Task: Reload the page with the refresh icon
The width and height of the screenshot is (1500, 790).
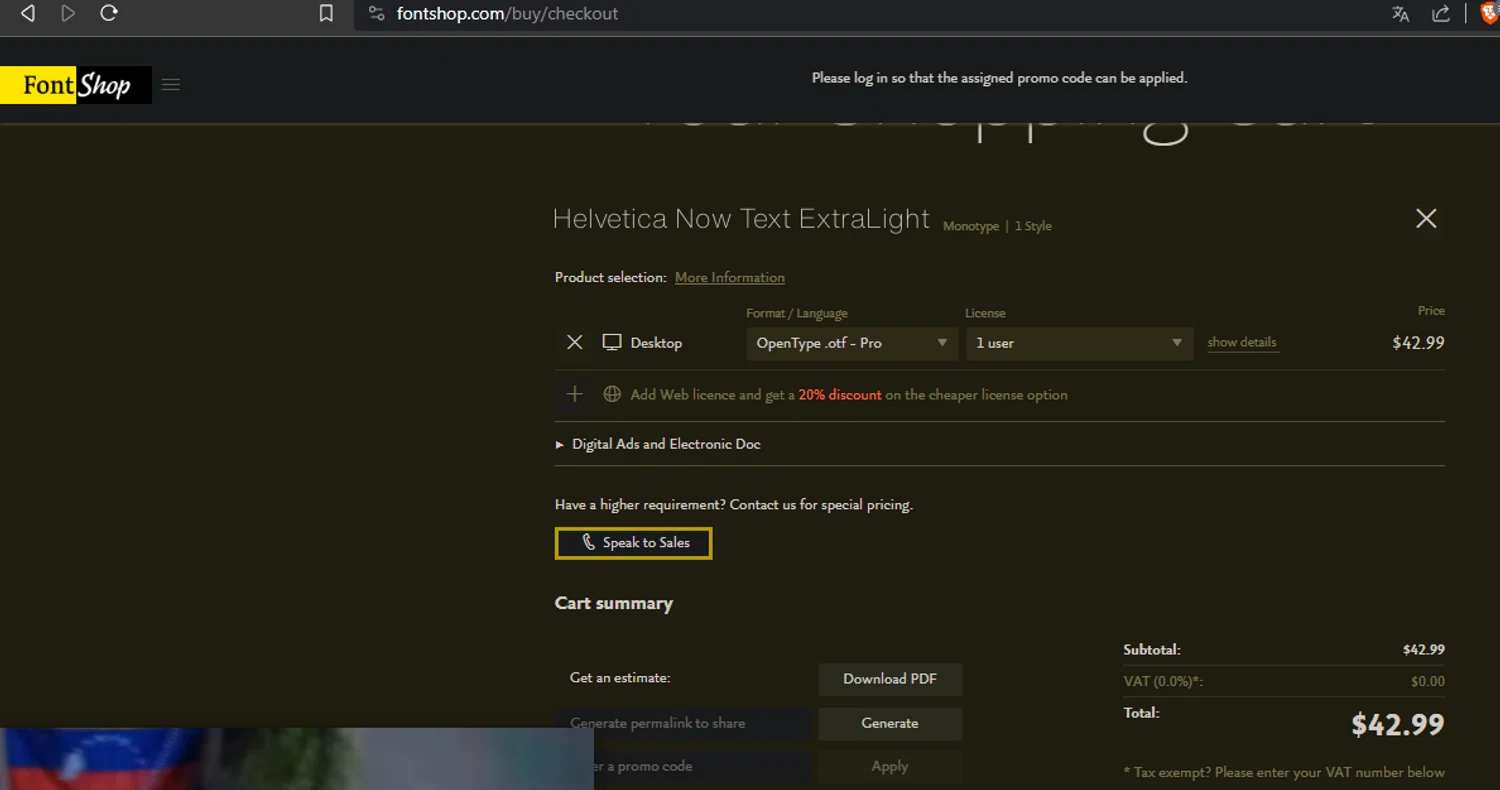Action: 109,13
